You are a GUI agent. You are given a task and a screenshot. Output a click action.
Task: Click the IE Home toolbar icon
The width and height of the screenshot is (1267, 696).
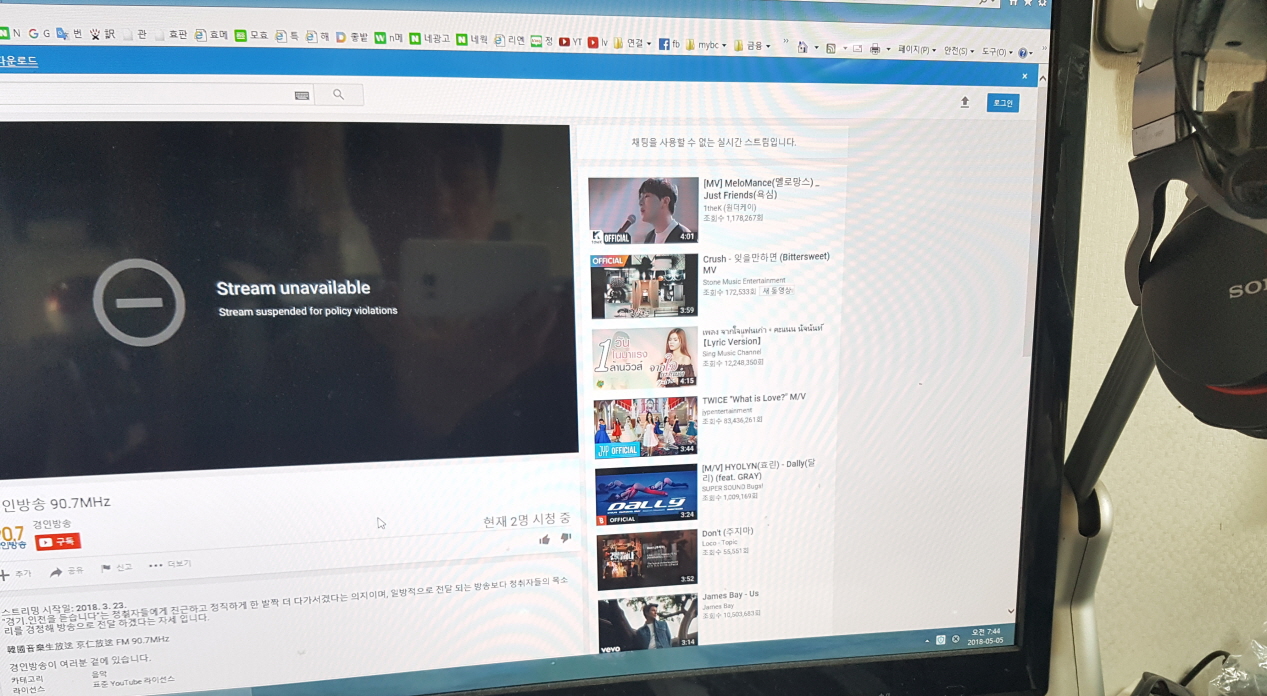(x=802, y=47)
